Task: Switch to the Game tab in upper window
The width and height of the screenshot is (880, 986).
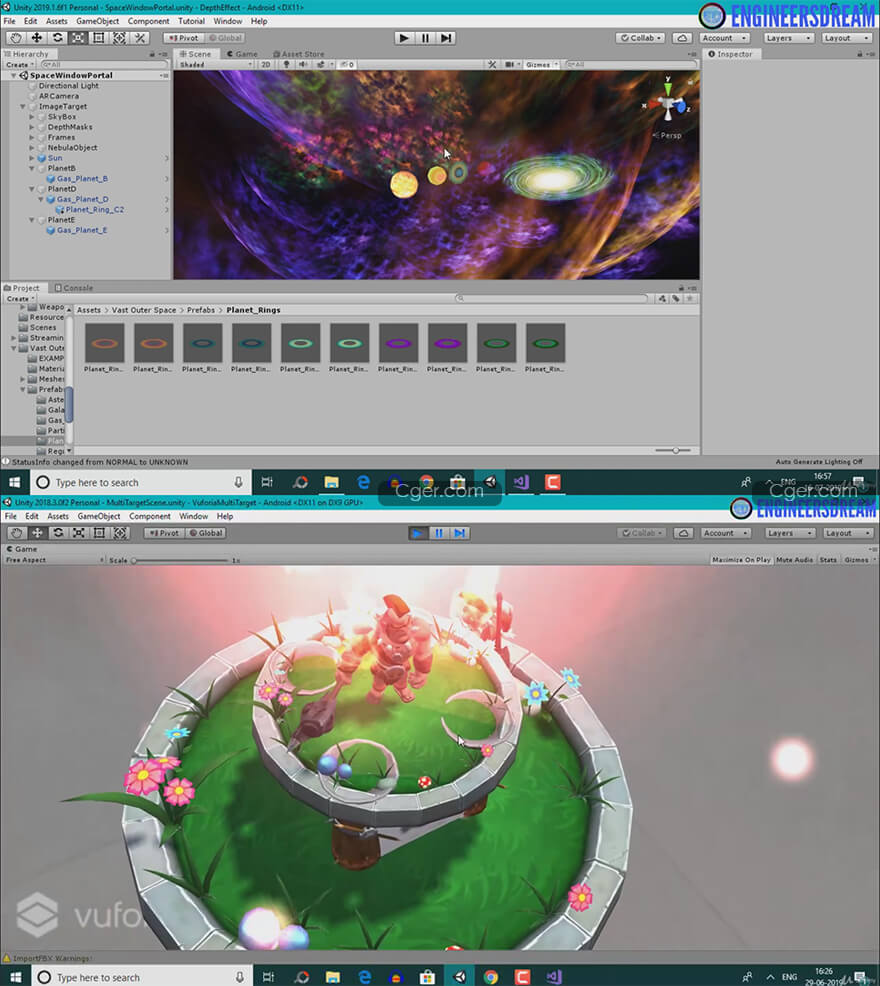Action: (243, 54)
